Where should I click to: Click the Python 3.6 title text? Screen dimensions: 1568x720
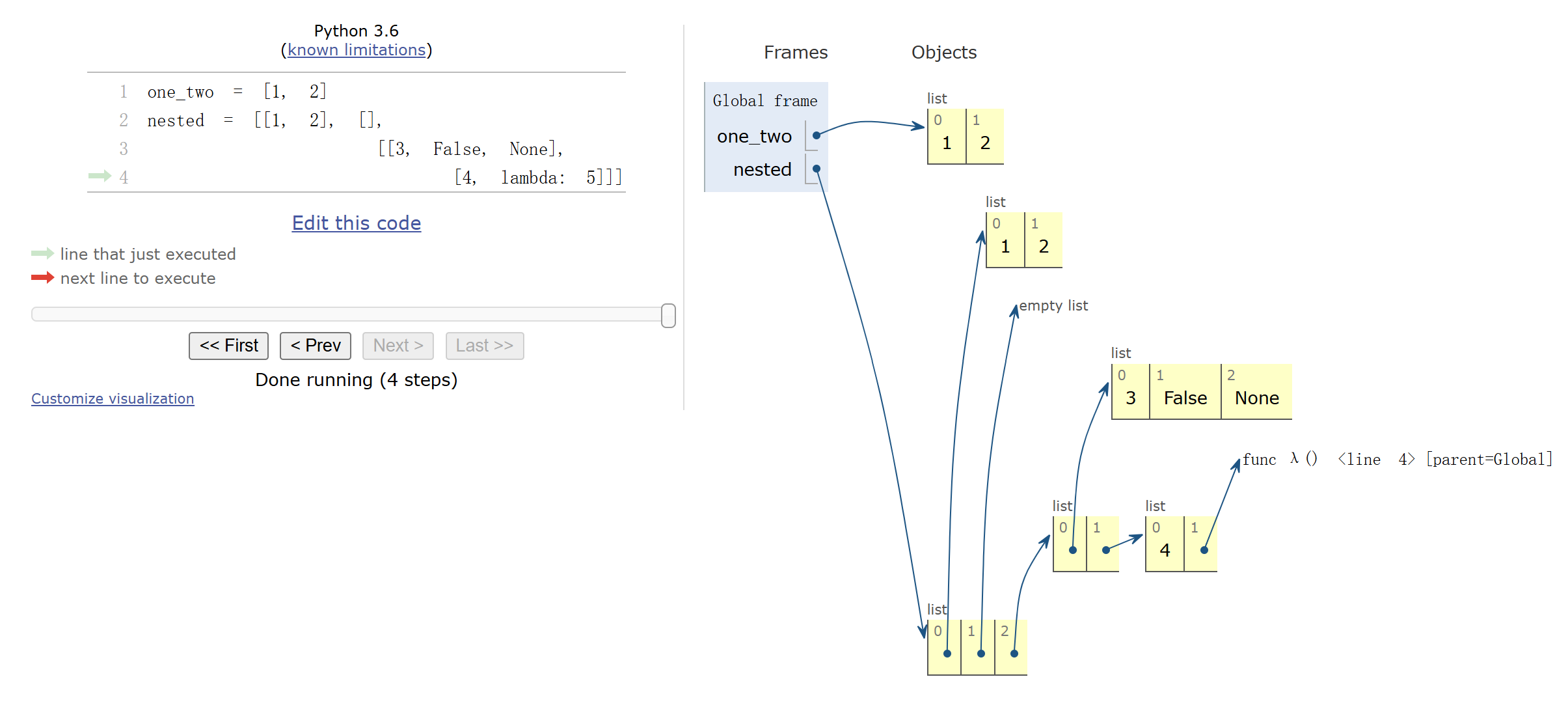[357, 31]
